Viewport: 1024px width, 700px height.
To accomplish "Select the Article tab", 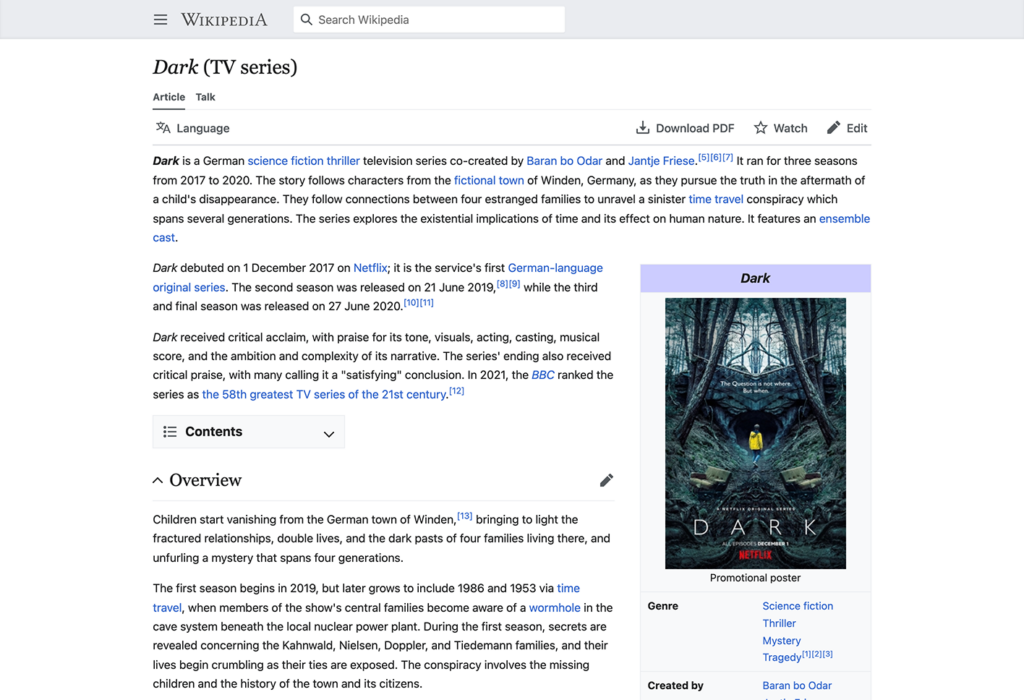I will pos(168,97).
